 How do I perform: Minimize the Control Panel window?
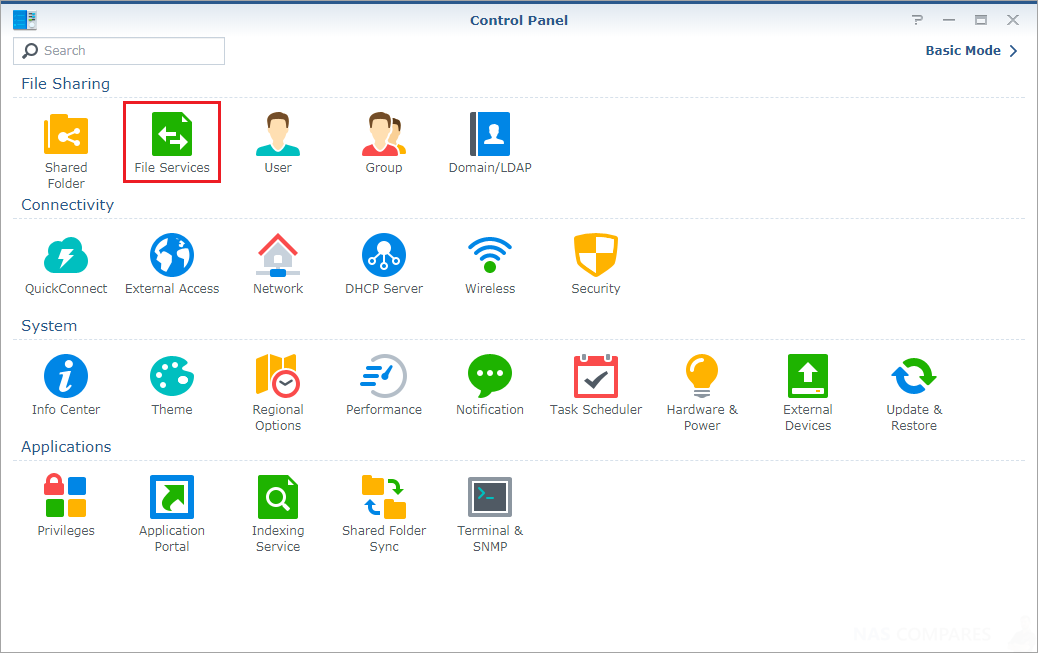[949, 20]
